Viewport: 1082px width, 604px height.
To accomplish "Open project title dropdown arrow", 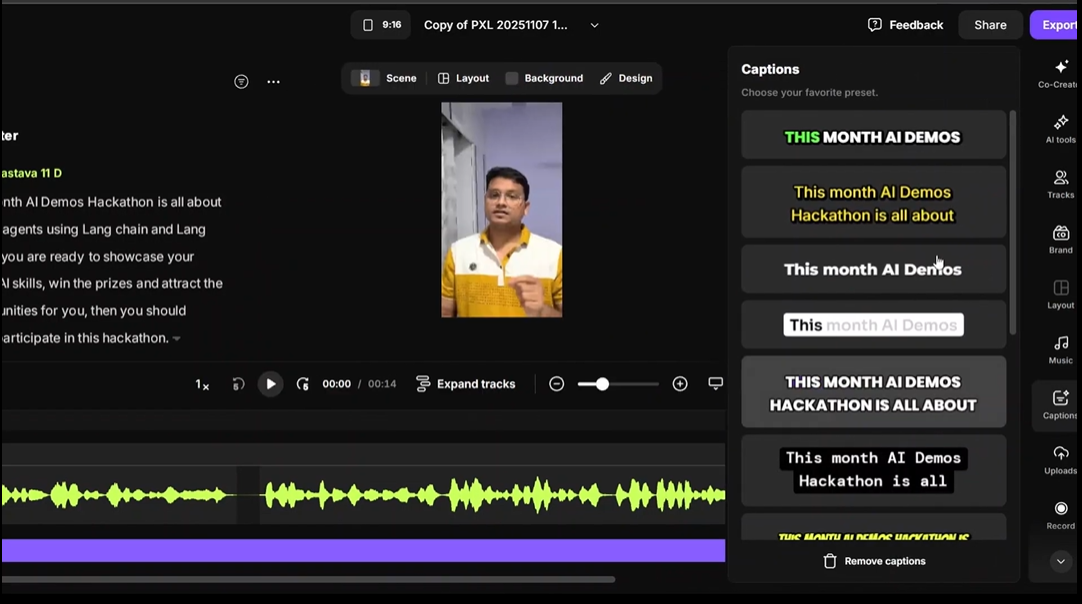I will (x=594, y=26).
